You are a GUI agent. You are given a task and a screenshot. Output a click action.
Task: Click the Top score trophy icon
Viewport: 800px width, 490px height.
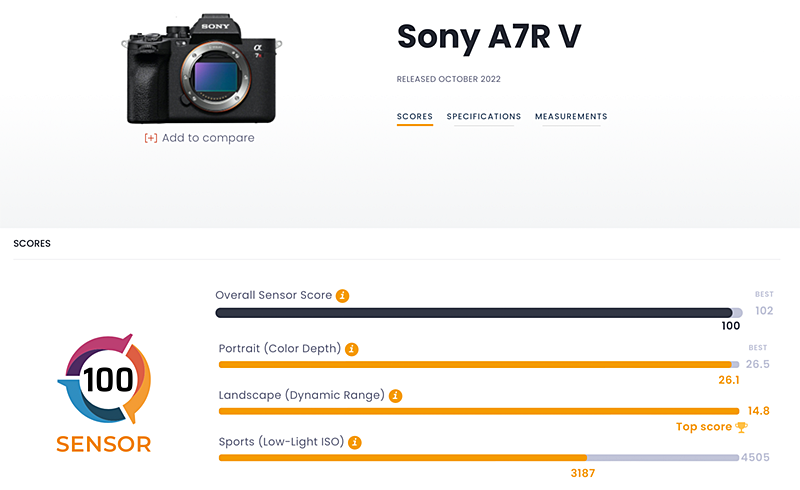pyautogui.click(x=741, y=427)
